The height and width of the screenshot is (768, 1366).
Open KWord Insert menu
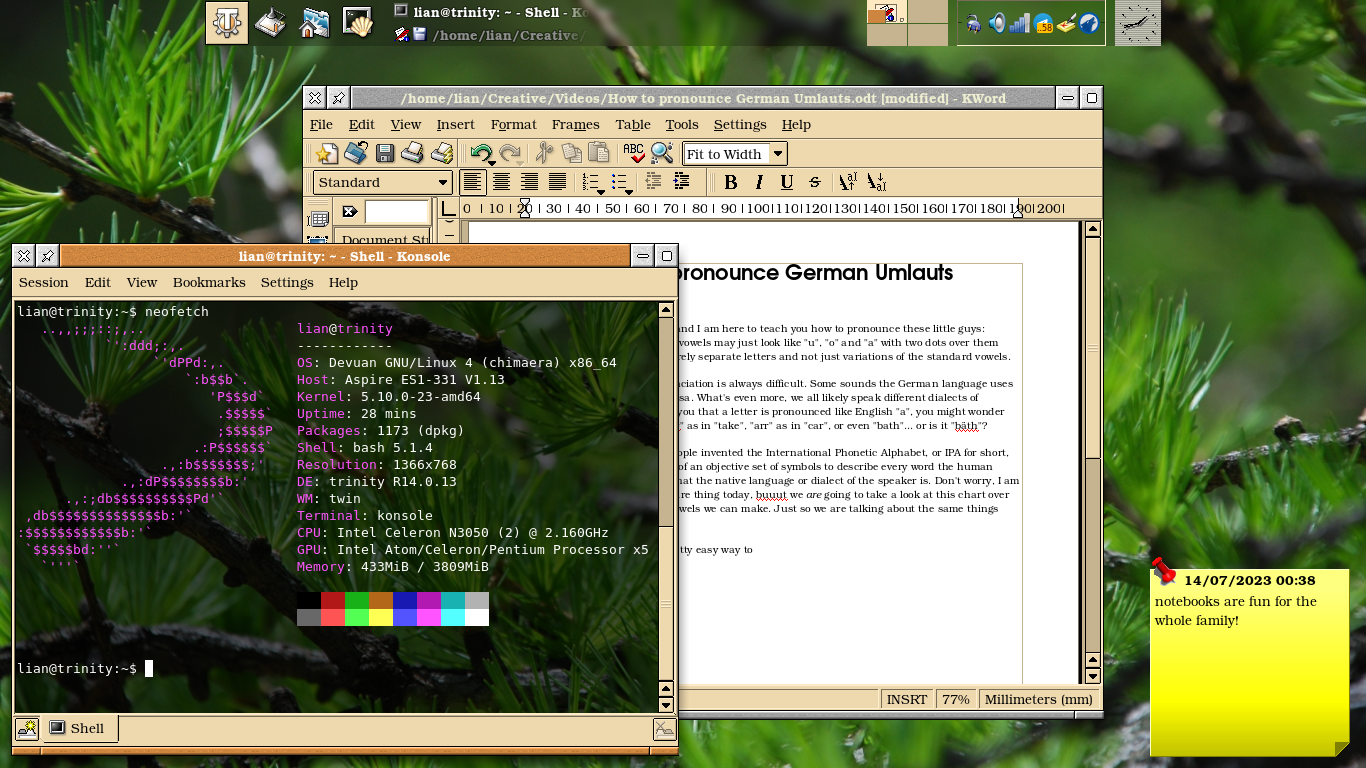(456, 125)
